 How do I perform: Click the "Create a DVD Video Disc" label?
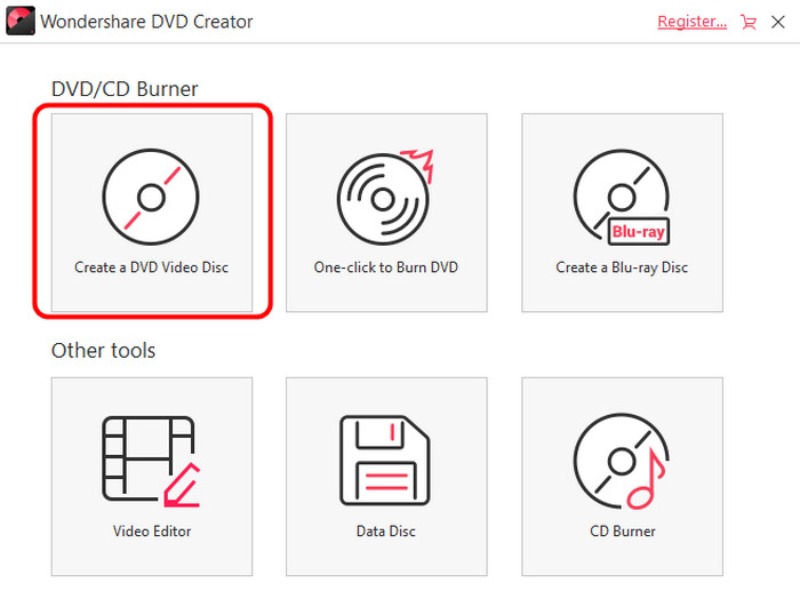click(151, 268)
